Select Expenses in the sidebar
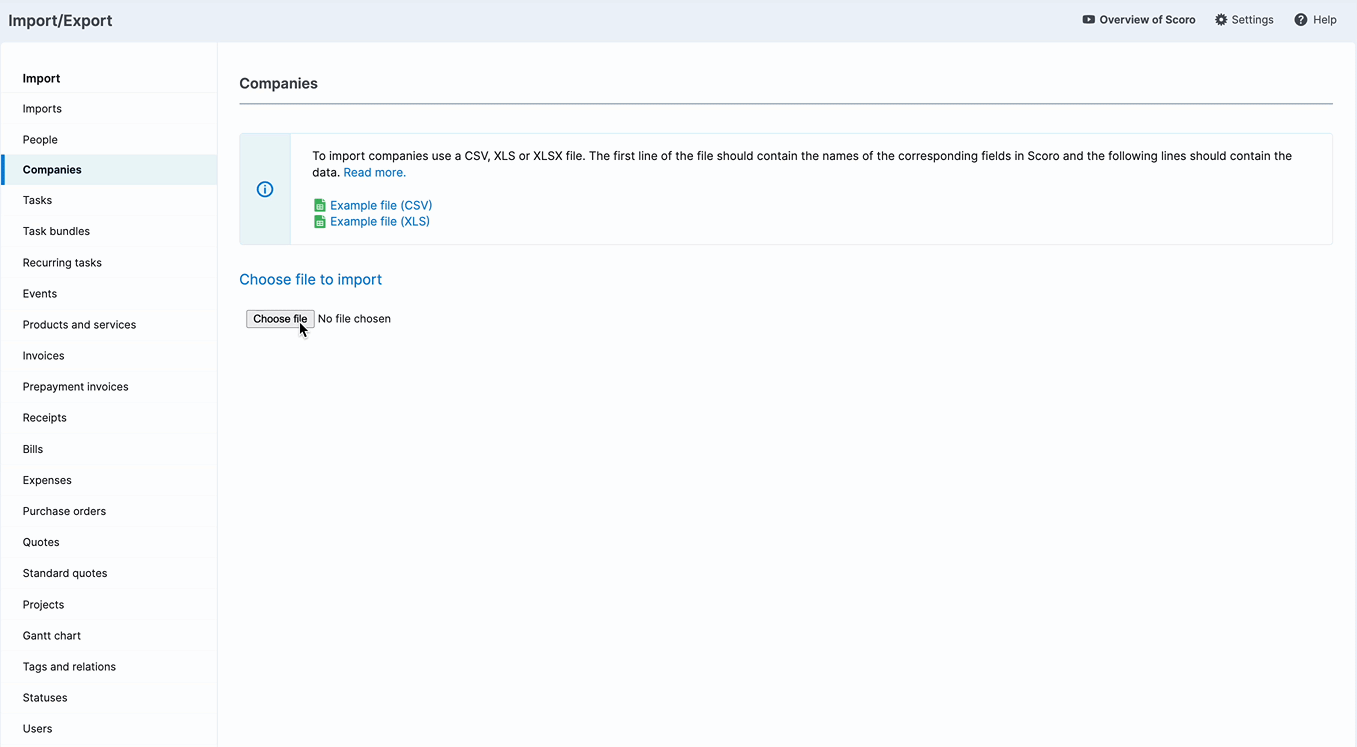Screen dimensions: 1357x747 click(x=109, y=480)
